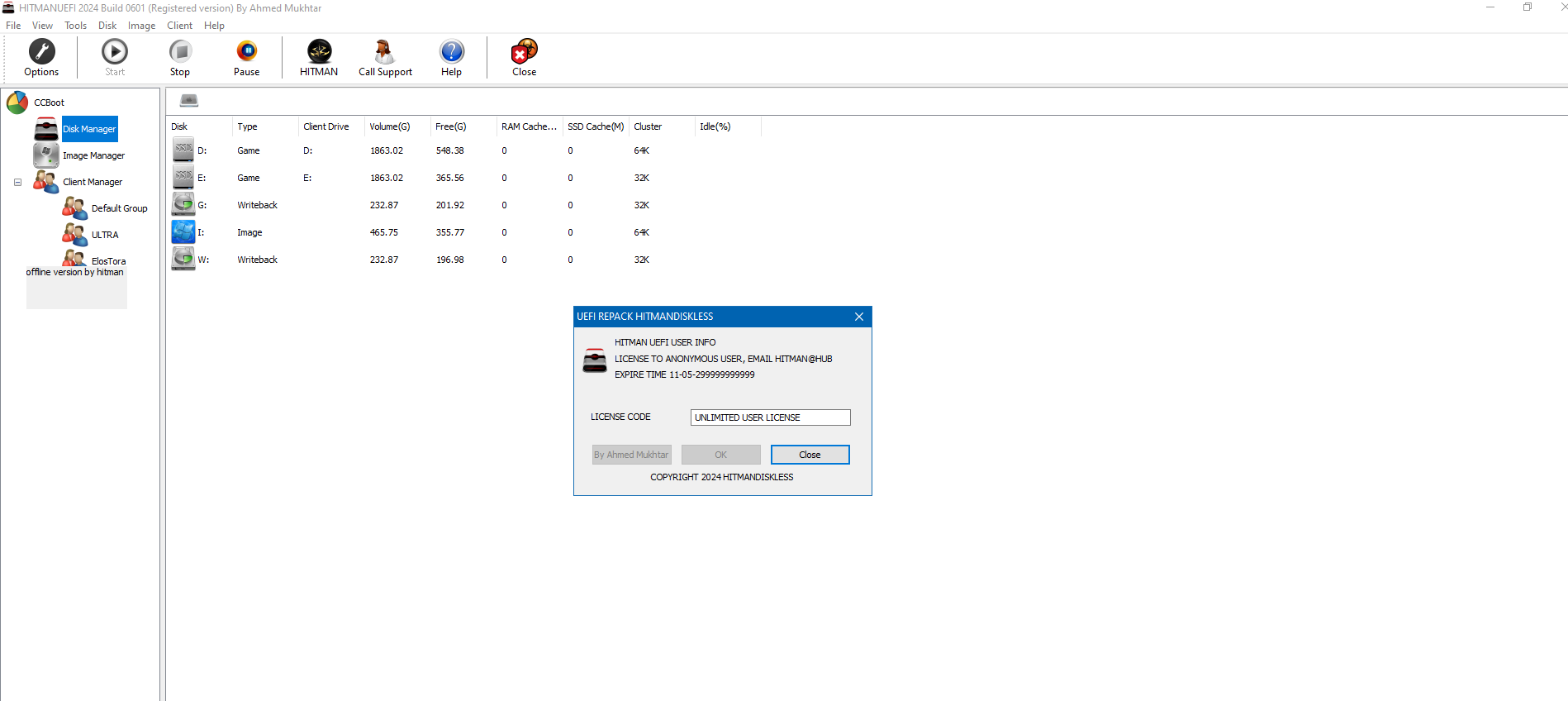The image size is (1568, 701).
Task: Select the Default Group icon
Action: tap(75, 208)
